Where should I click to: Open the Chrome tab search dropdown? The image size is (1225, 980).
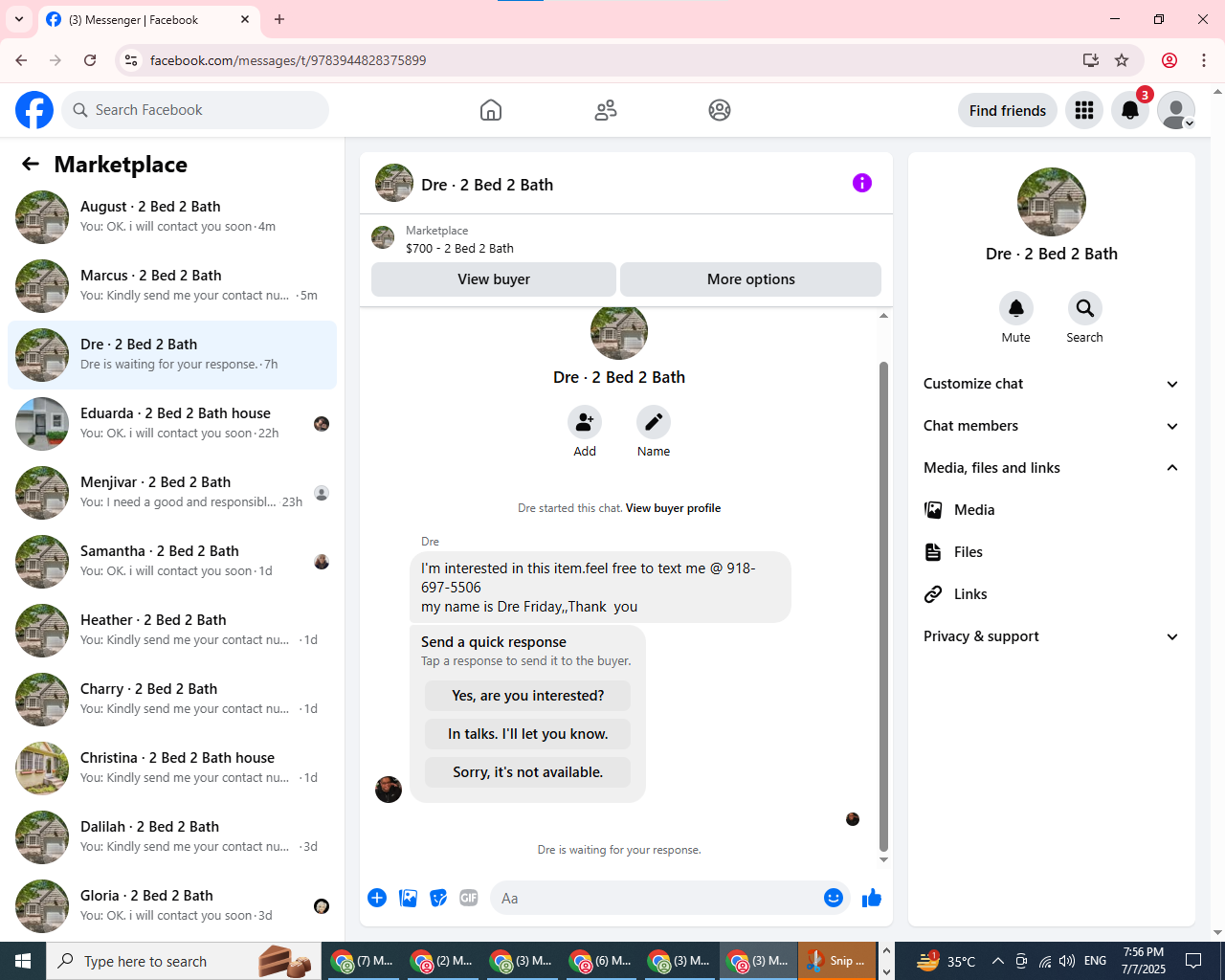(19, 19)
